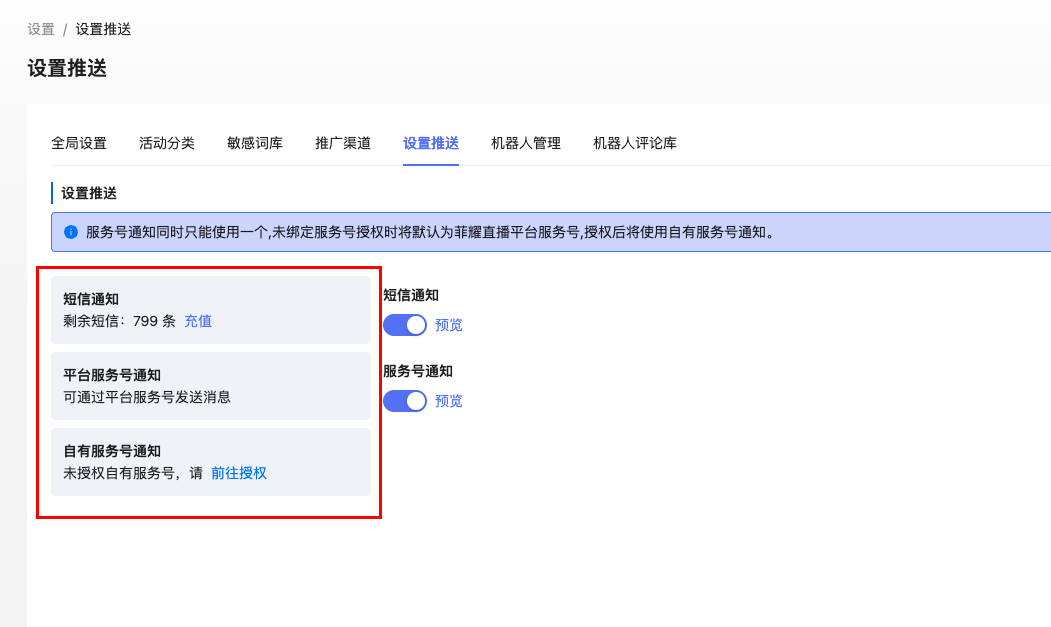1051x627 pixels.
Task: Click the info icon in the notice banner
Action: (x=71, y=232)
